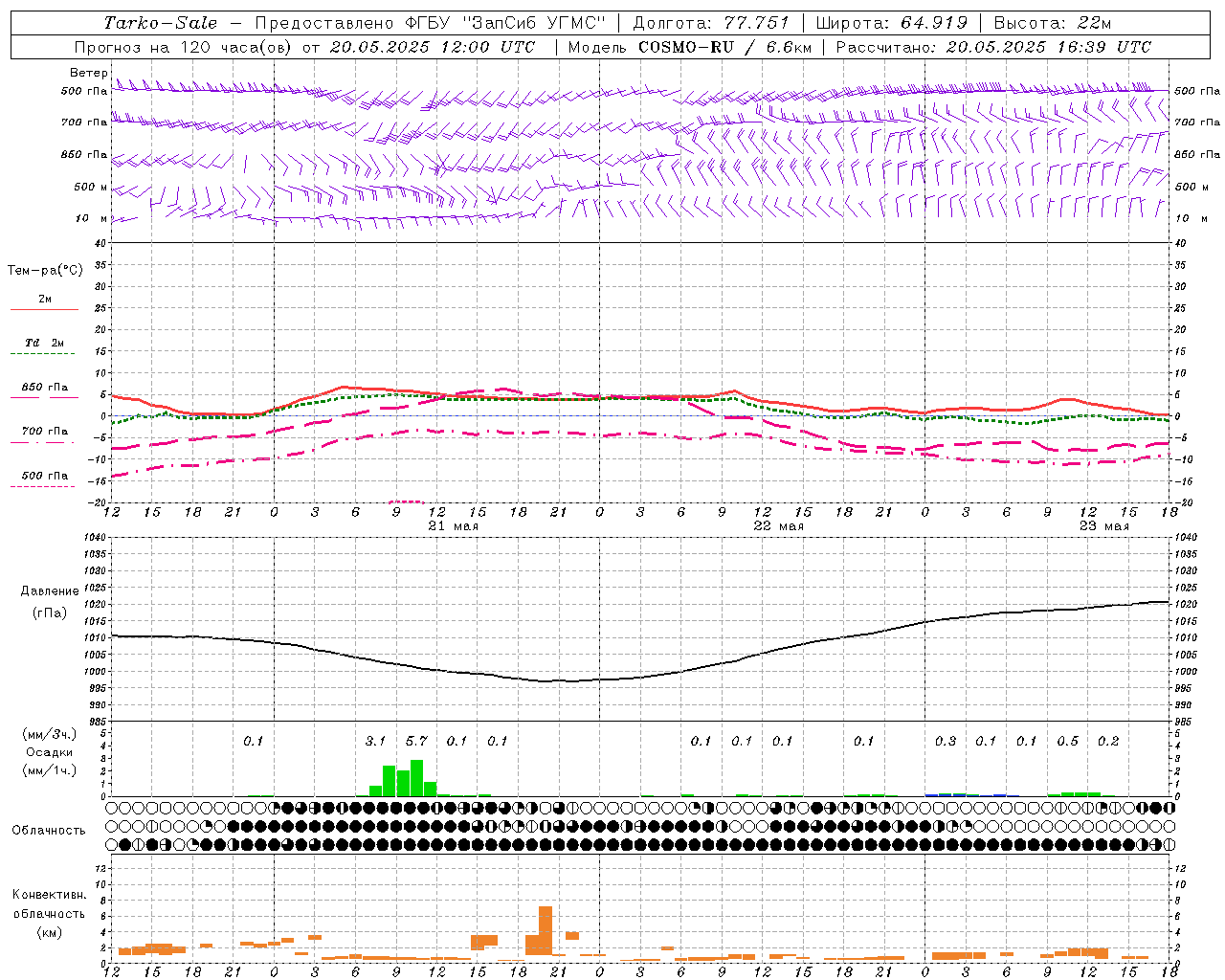Viewport: 1225px width, 980px height.
Task: Click the Долгота: 77.751 longitude value
Action: (x=711, y=23)
